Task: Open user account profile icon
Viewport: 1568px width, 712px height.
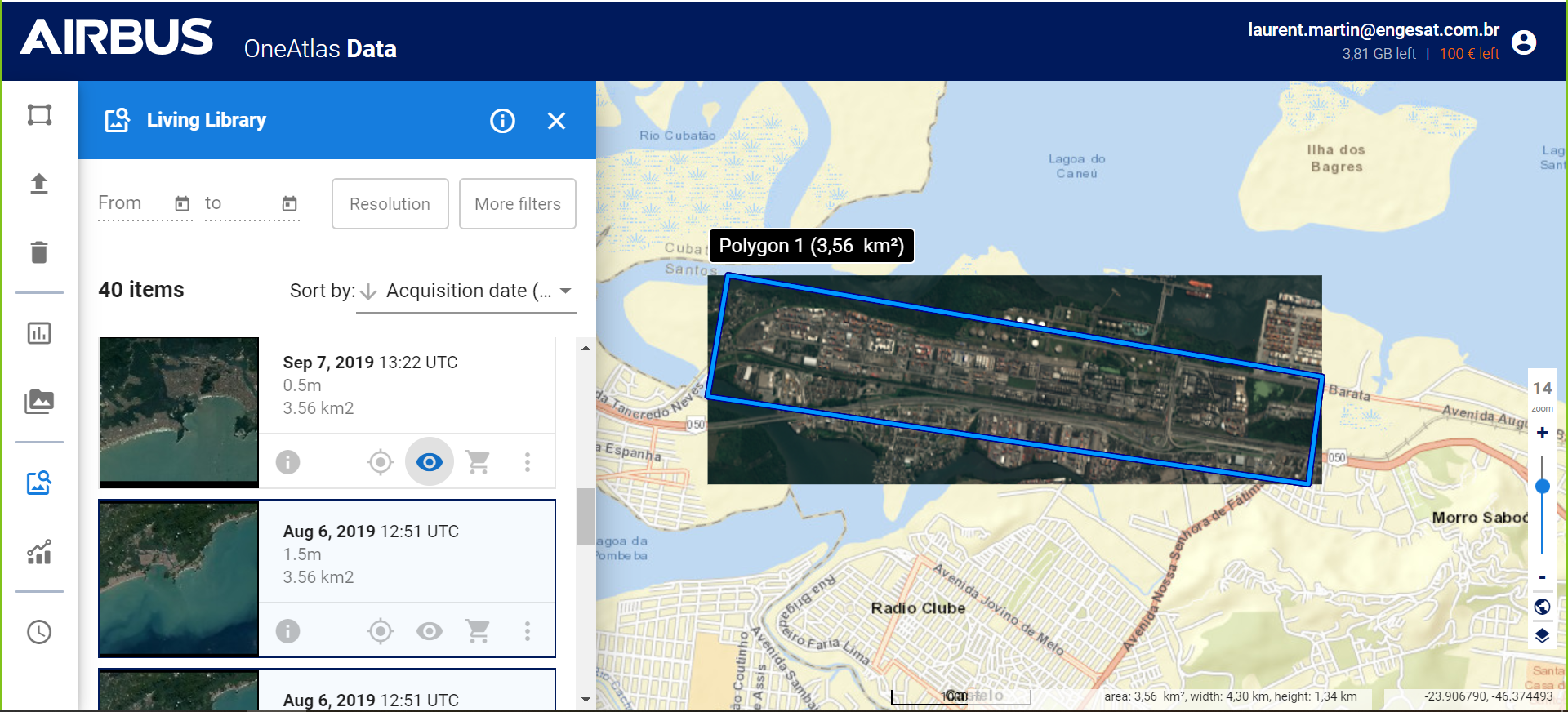Action: (x=1523, y=42)
